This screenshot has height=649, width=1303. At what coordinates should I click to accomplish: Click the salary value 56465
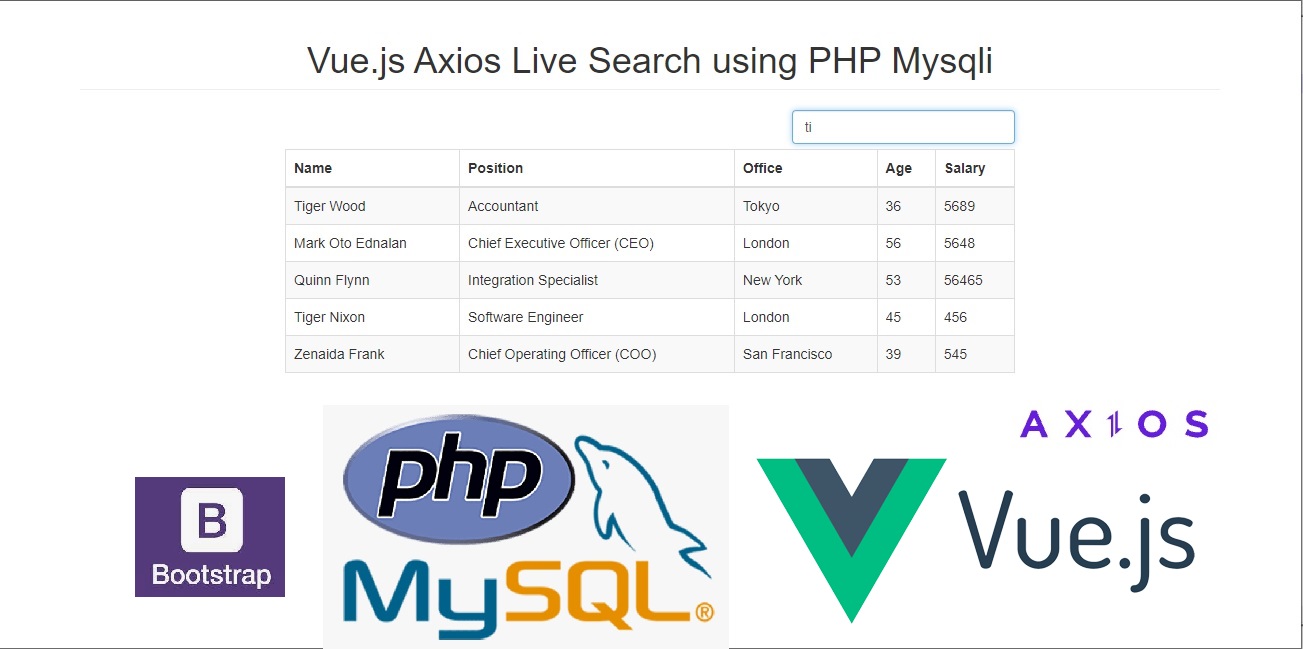(x=963, y=280)
